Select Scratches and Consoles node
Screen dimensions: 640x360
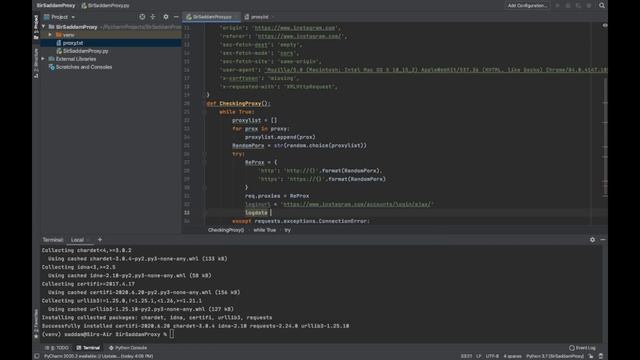[x=84, y=67]
